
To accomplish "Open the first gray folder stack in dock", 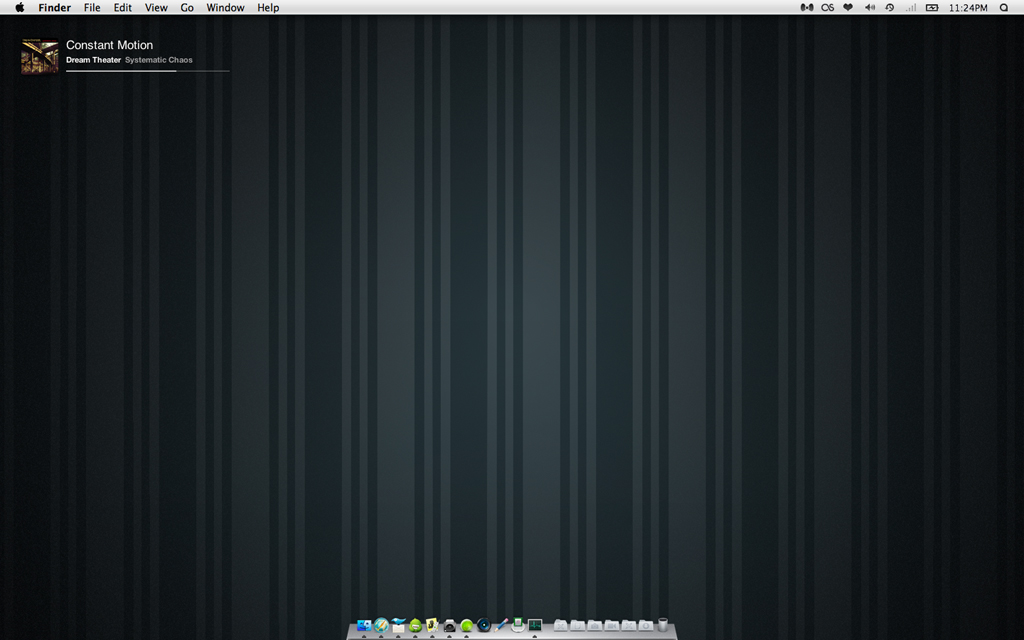I will coord(560,625).
